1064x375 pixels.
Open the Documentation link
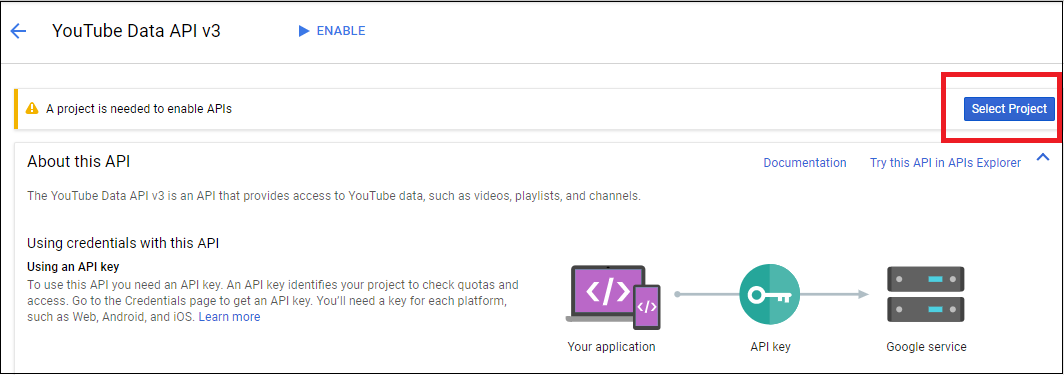click(805, 163)
